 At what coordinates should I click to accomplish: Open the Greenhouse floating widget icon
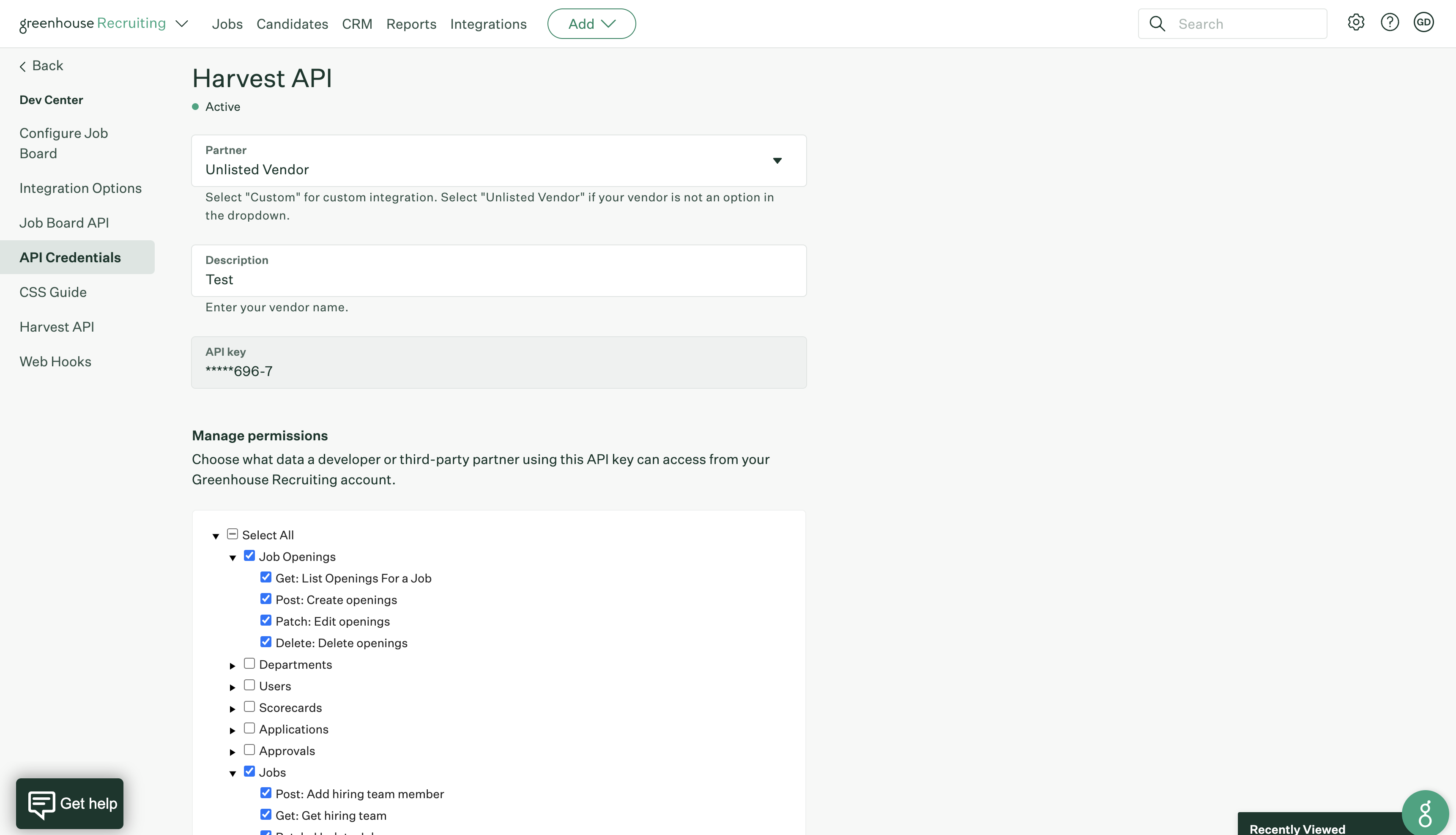tap(1425, 813)
